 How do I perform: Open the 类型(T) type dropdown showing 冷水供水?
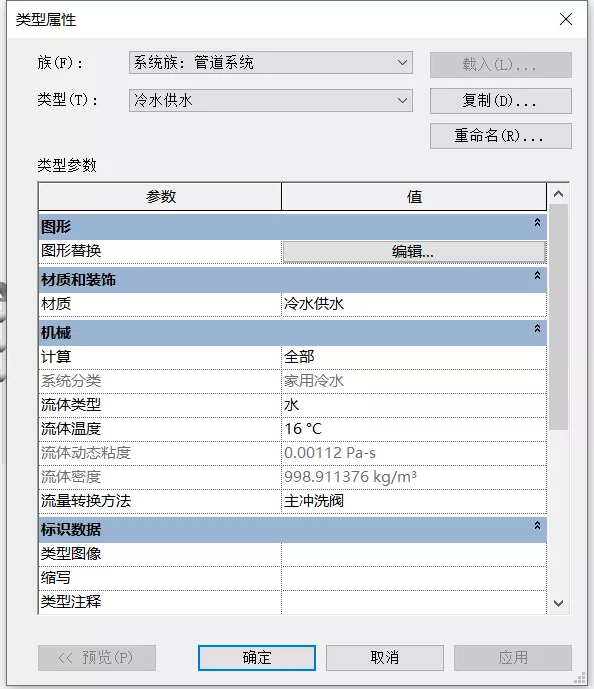271,101
